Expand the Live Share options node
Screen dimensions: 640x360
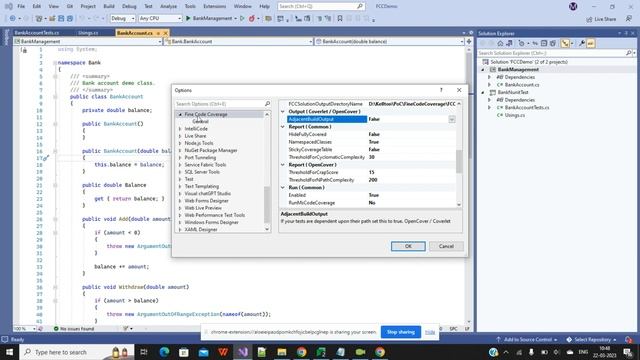click(180, 136)
